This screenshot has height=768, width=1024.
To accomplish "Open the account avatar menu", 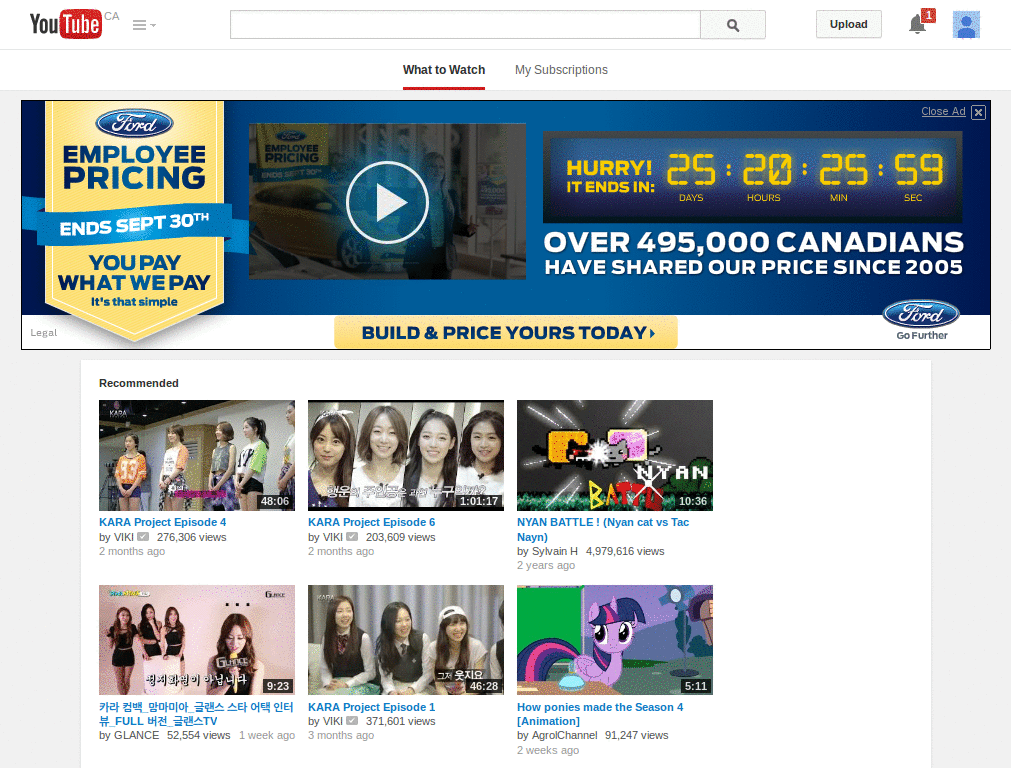I will coord(966,25).
